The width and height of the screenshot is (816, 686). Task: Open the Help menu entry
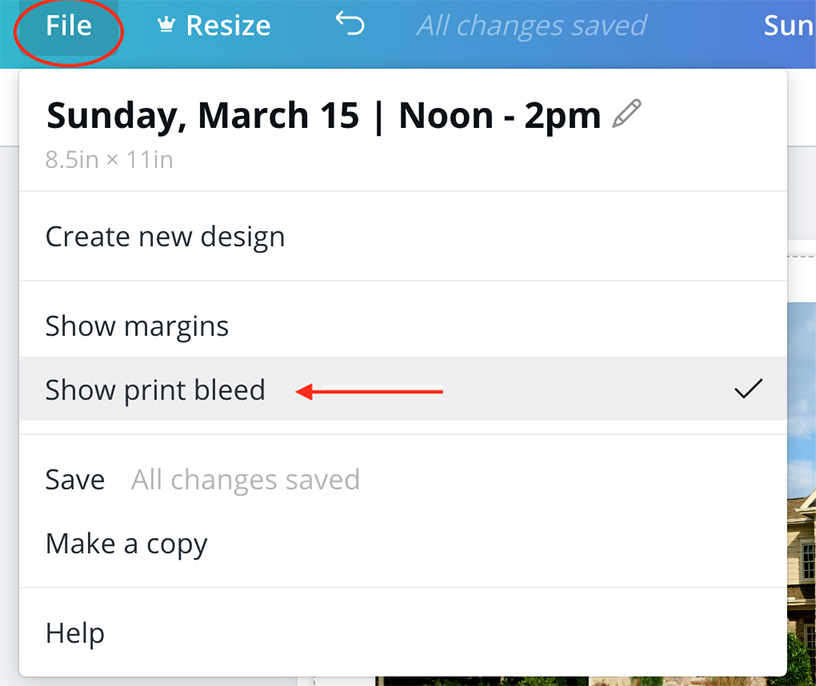(403, 633)
